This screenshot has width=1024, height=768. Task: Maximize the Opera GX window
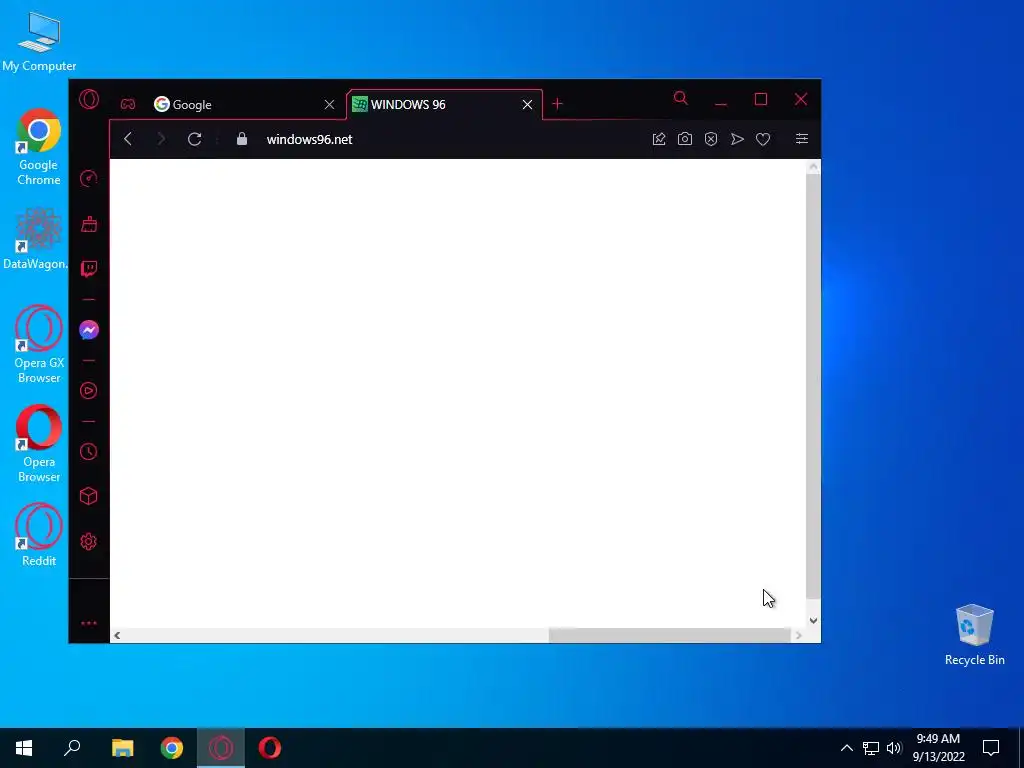pyautogui.click(x=761, y=99)
